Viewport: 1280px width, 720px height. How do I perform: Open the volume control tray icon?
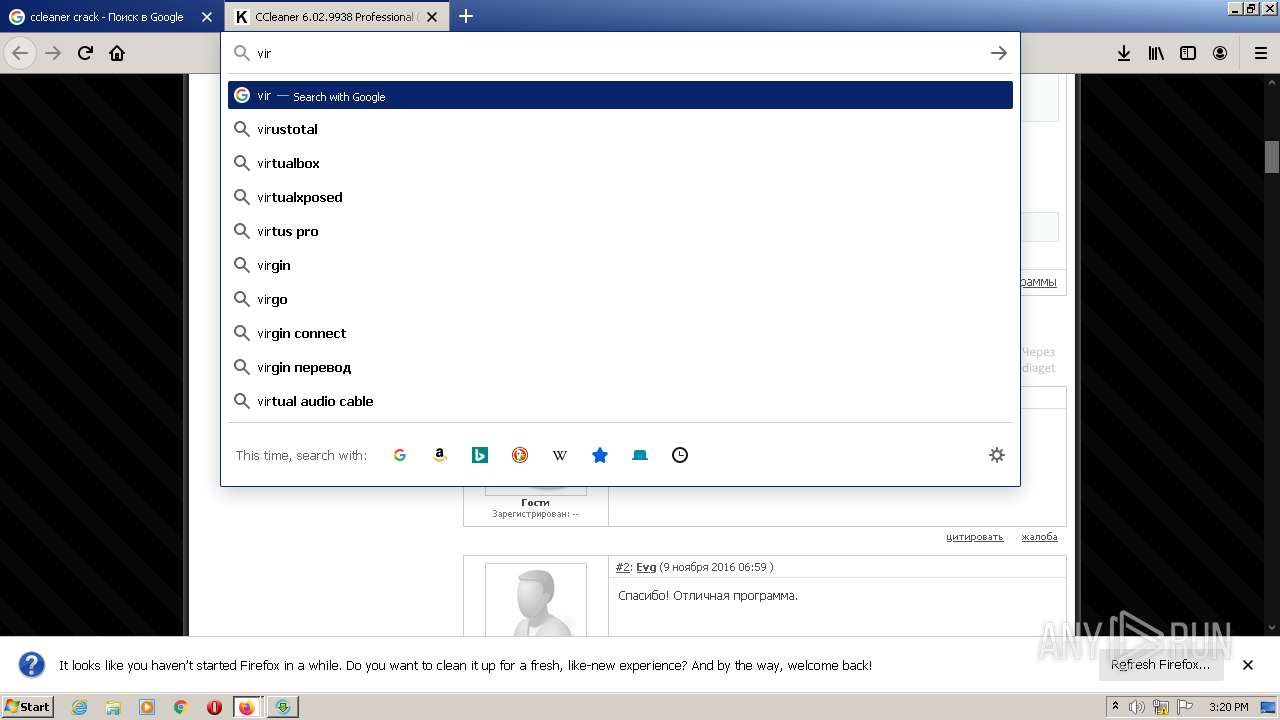1138,707
